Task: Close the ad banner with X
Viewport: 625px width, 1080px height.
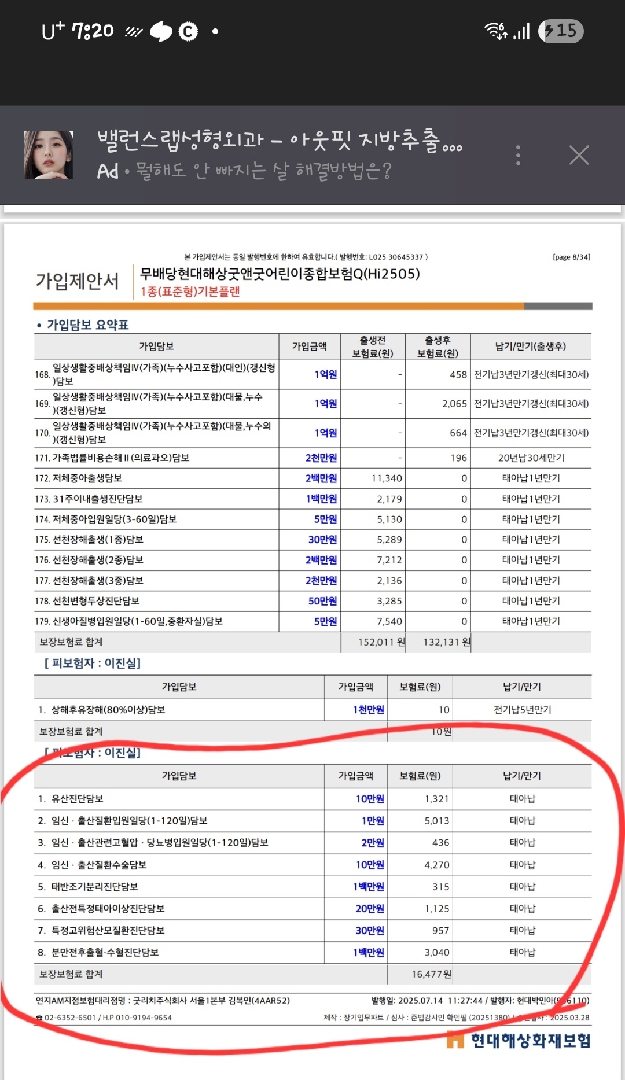Action: (579, 155)
